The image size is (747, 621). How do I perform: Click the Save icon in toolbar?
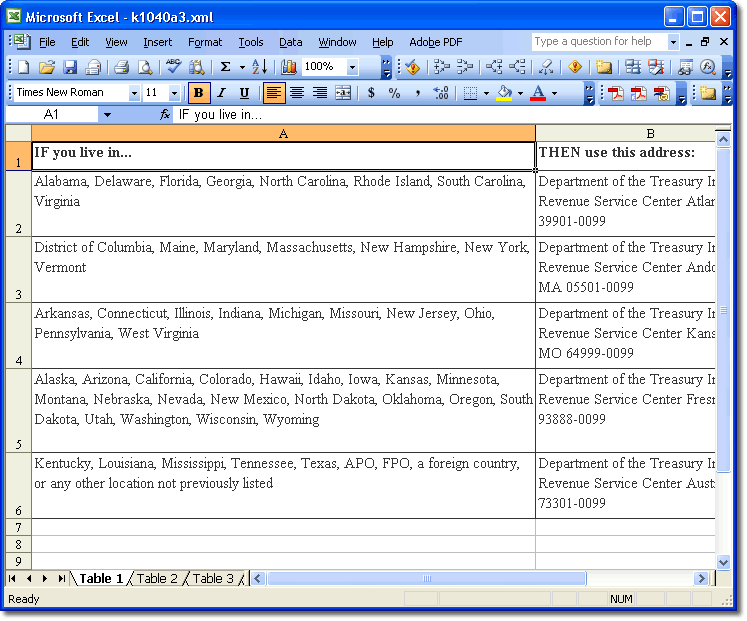tap(70, 67)
